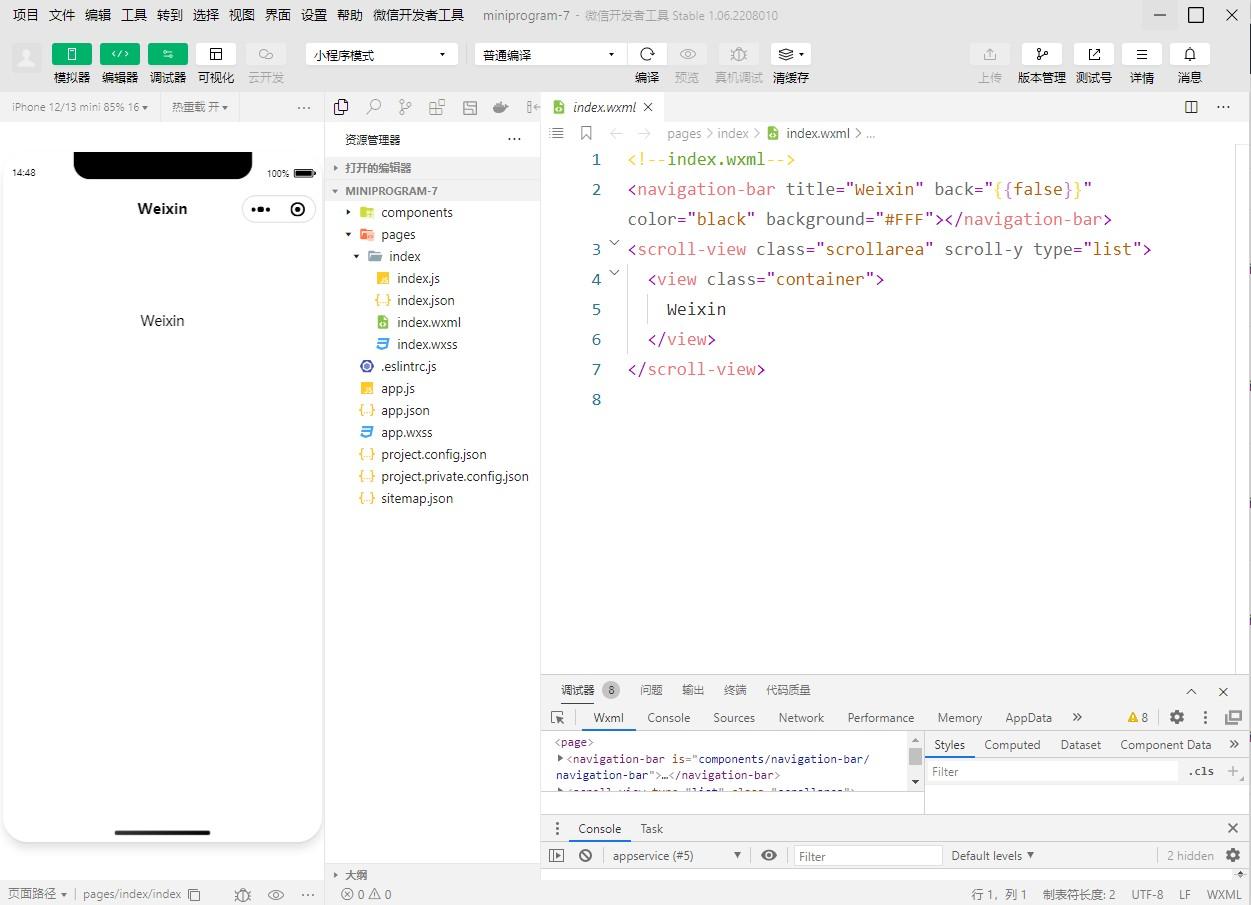
Task: Switch to the Network devtools tab
Action: tap(801, 718)
